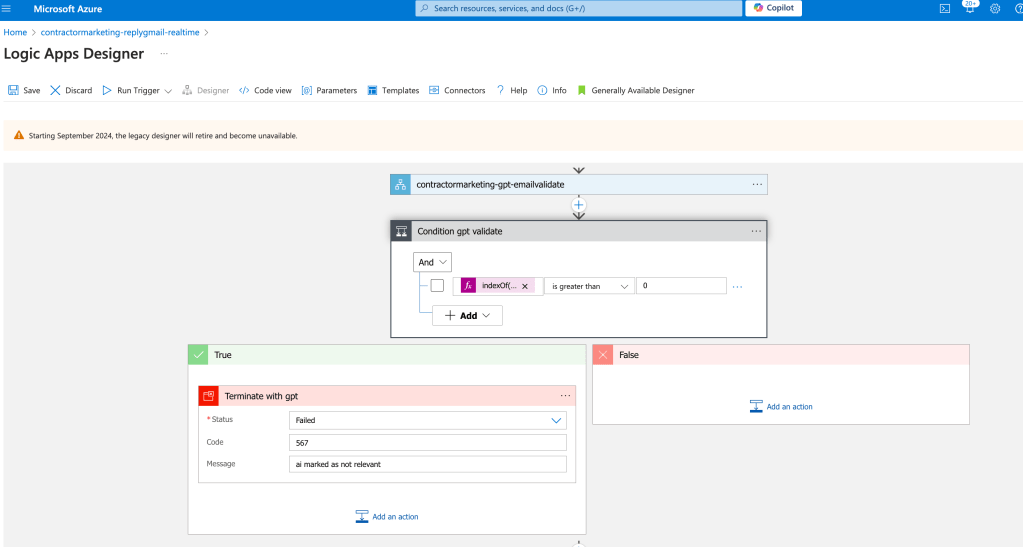Open the 'is greater than' operator dropdown
Image resolution: width=1023 pixels, height=547 pixels.
click(589, 286)
